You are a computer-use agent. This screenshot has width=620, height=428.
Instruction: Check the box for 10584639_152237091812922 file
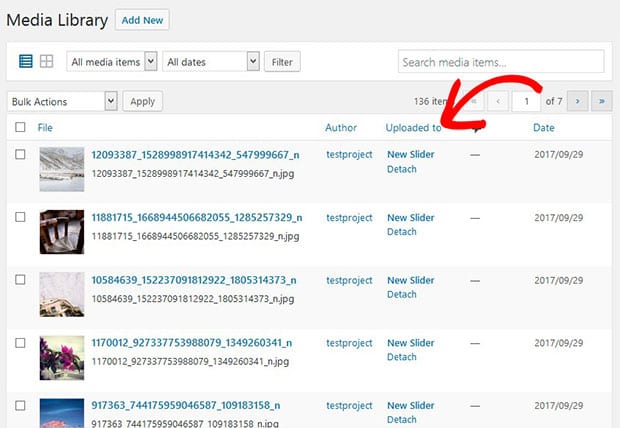tap(20, 280)
